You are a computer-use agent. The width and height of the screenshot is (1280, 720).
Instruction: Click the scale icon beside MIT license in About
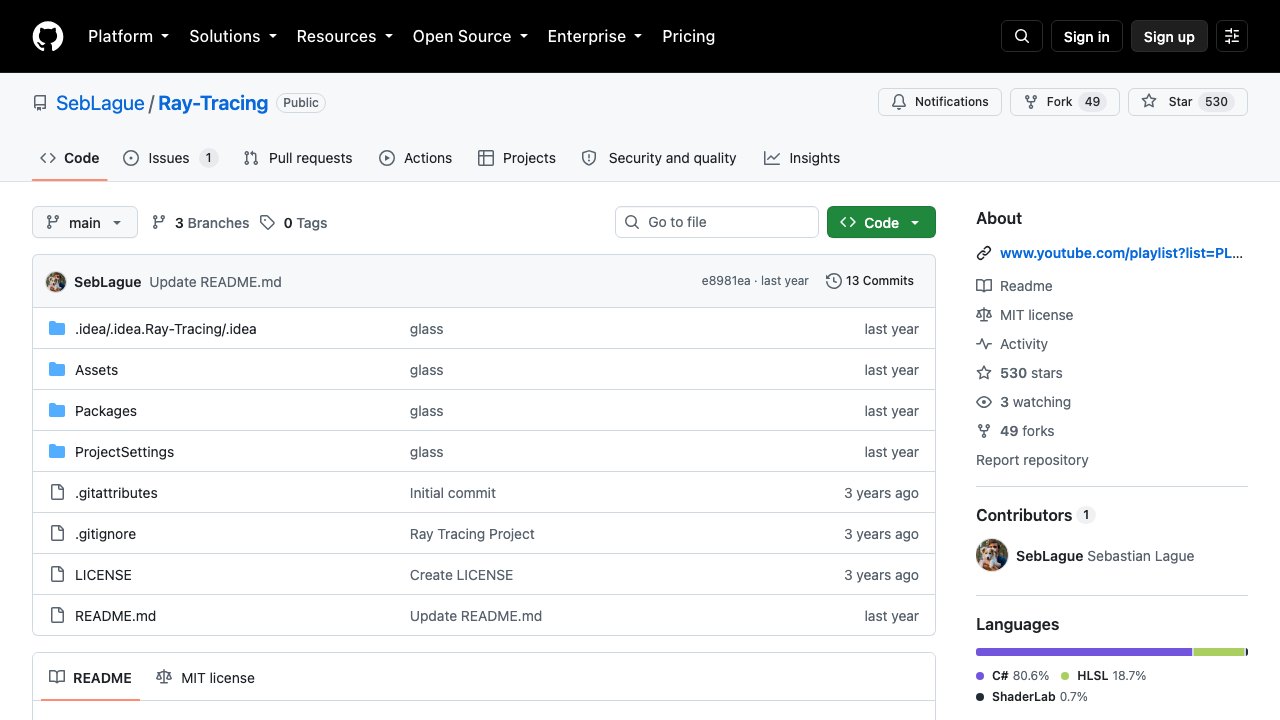984,315
